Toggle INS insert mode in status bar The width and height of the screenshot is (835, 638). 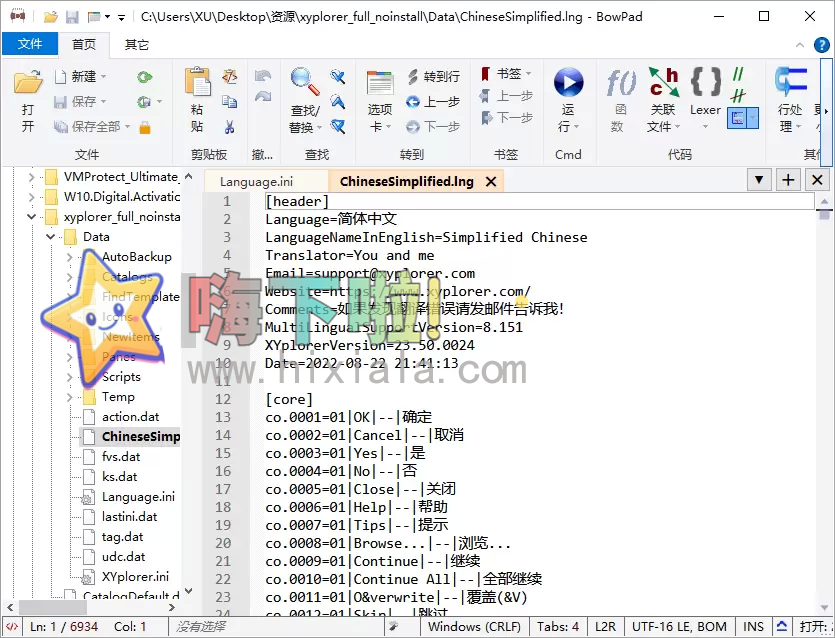coord(753,627)
